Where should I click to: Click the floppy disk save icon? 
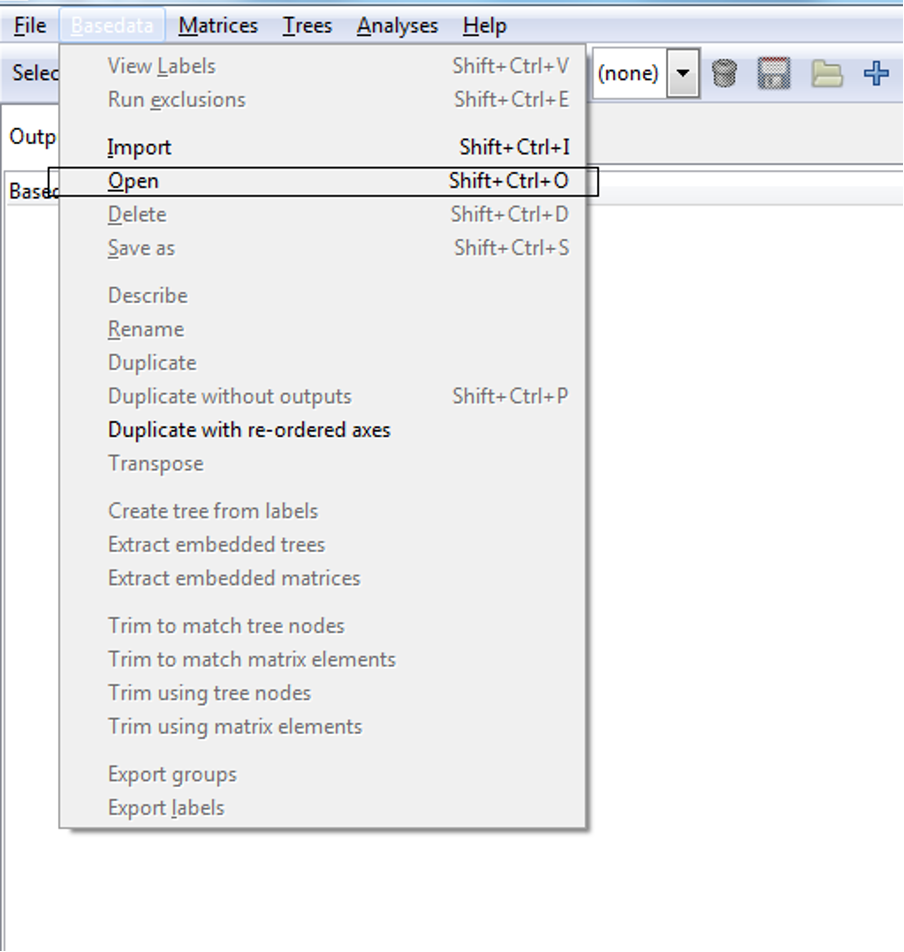click(x=774, y=74)
